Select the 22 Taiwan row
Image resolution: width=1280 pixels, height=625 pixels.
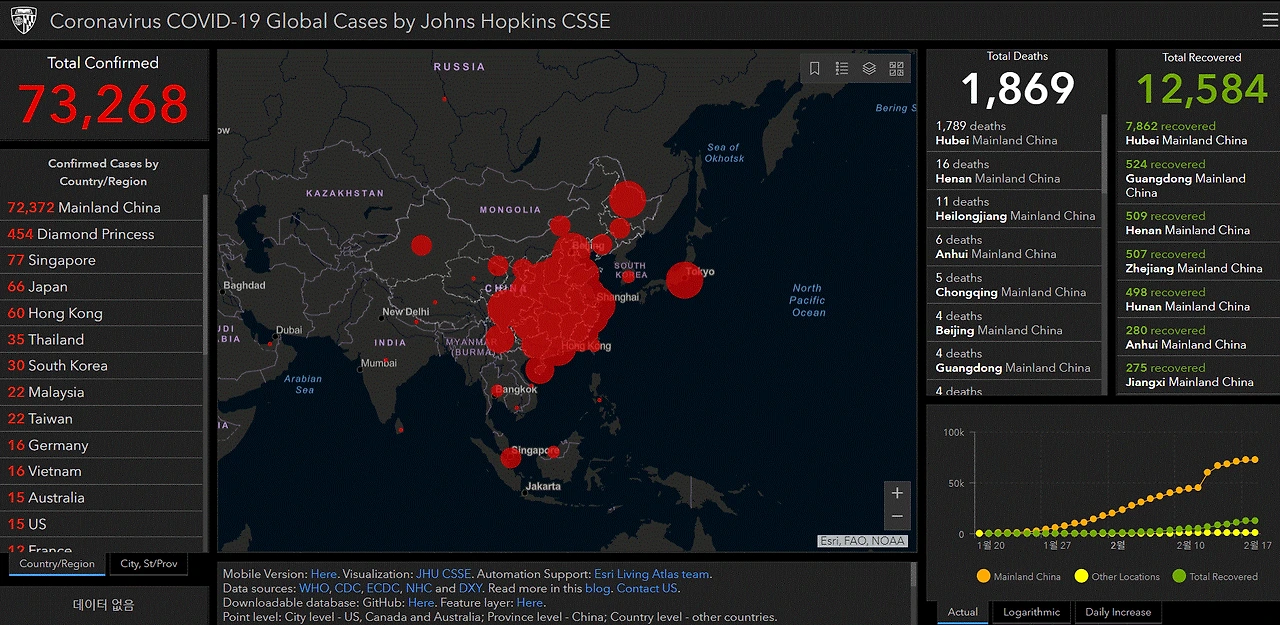(x=102, y=419)
